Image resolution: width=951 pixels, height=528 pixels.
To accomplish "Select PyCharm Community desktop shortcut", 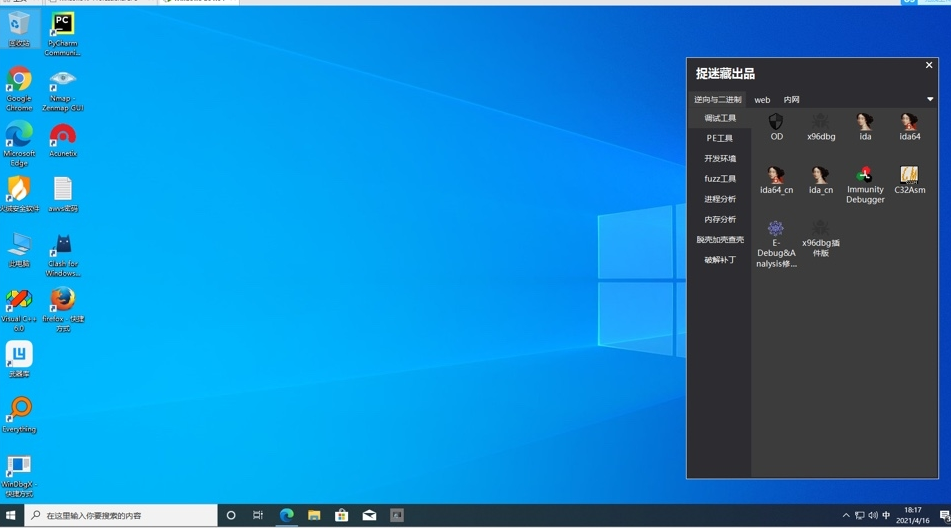I will (x=62, y=34).
